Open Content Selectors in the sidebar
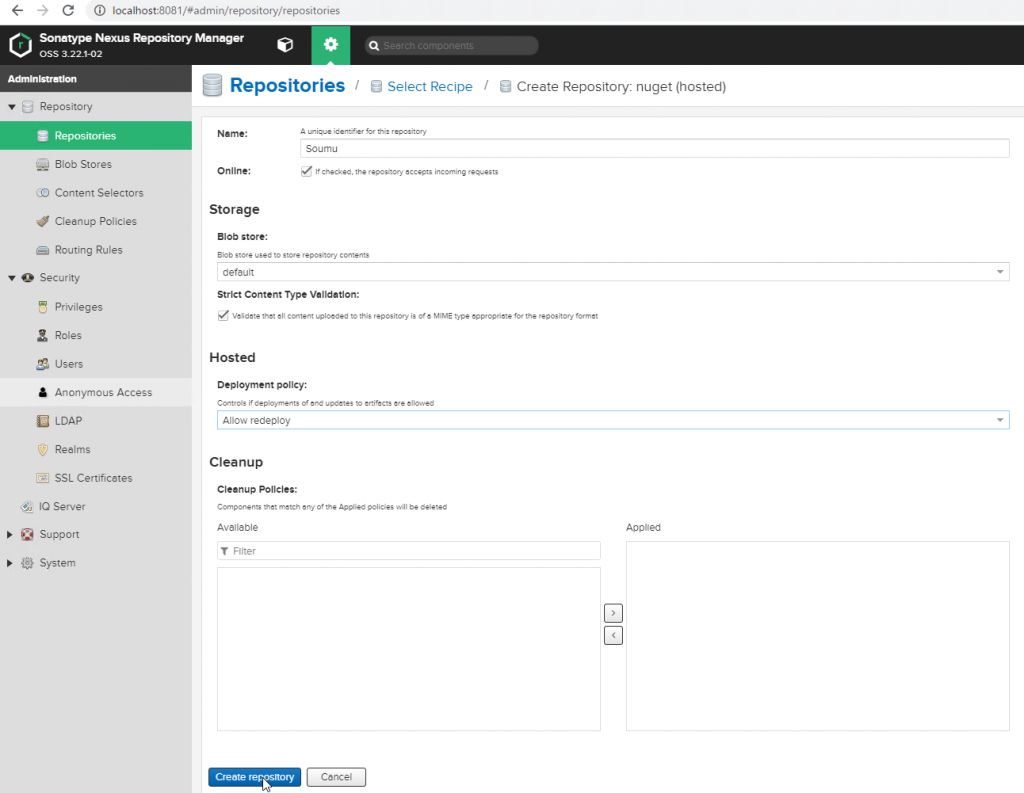The width and height of the screenshot is (1024, 793). [x=96, y=193]
